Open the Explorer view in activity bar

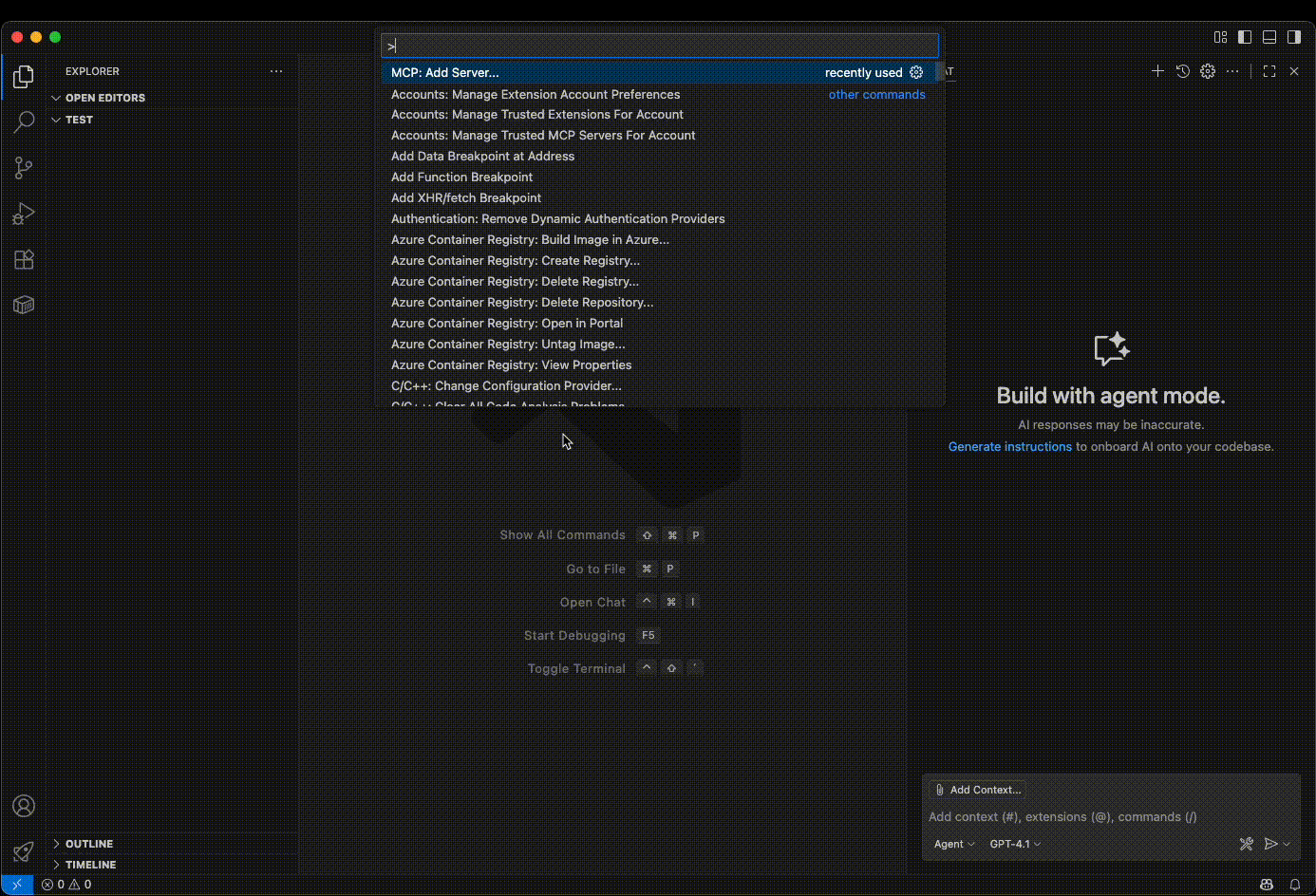[x=24, y=77]
